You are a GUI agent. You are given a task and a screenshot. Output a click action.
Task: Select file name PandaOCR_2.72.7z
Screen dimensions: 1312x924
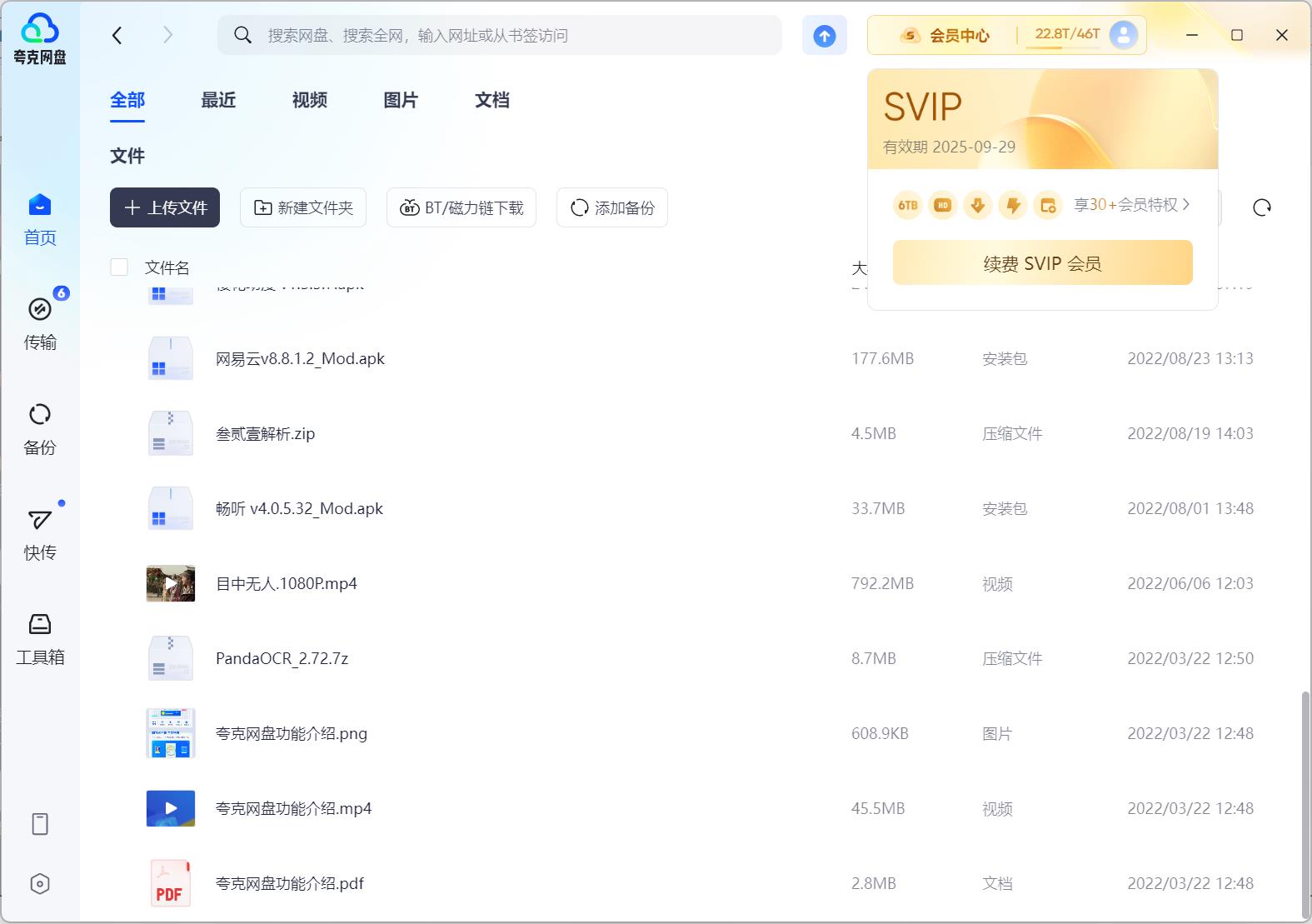pos(282,658)
